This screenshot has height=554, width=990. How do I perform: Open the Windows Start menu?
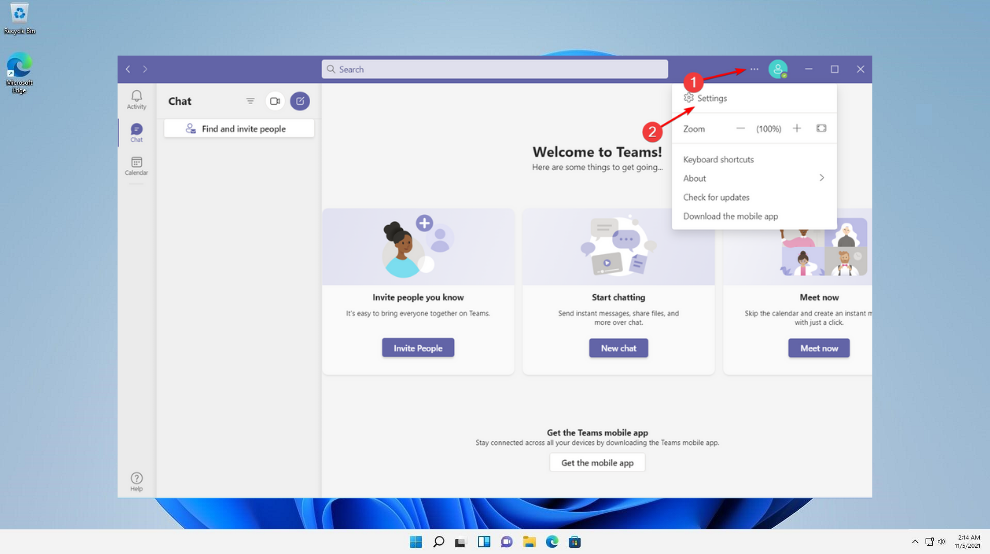415,542
